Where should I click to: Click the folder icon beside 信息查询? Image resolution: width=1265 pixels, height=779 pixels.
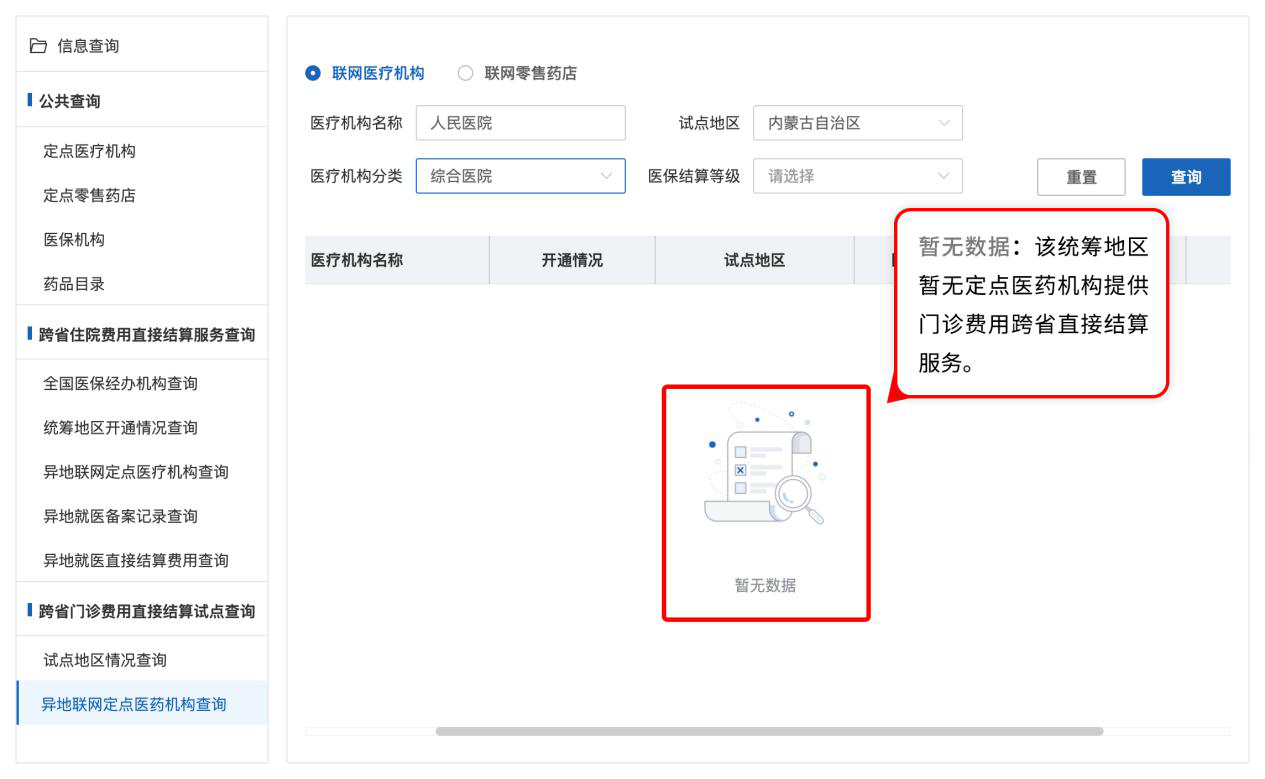tap(38, 46)
